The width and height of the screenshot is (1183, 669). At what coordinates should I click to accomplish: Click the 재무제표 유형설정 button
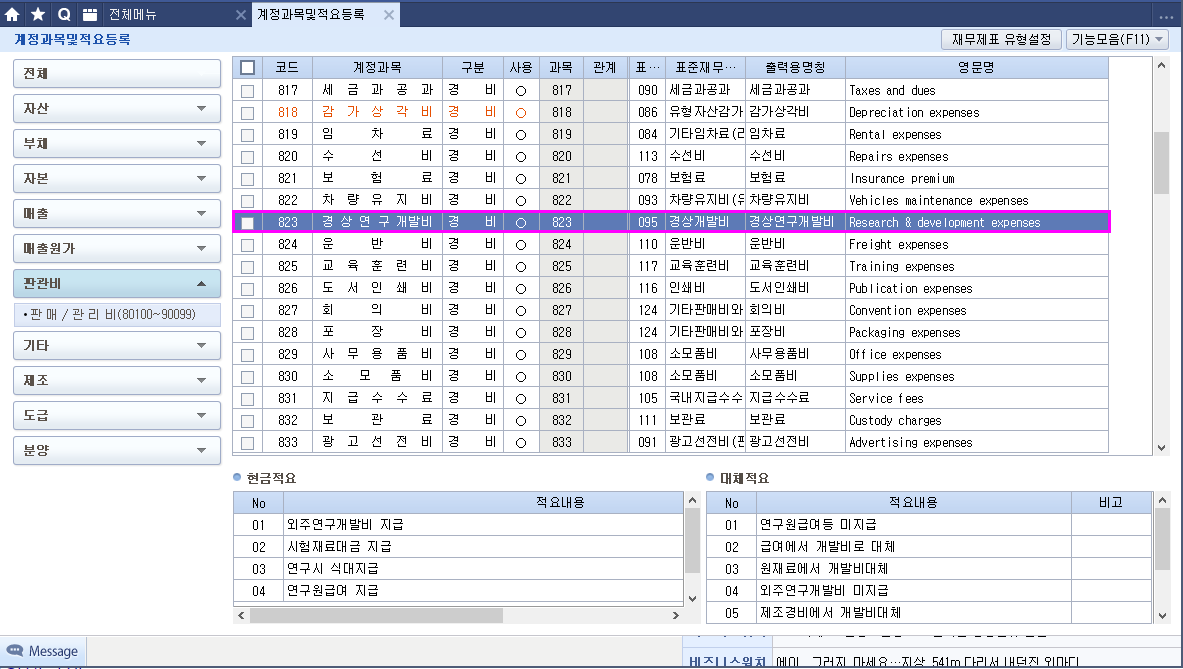pyautogui.click(x=1001, y=39)
